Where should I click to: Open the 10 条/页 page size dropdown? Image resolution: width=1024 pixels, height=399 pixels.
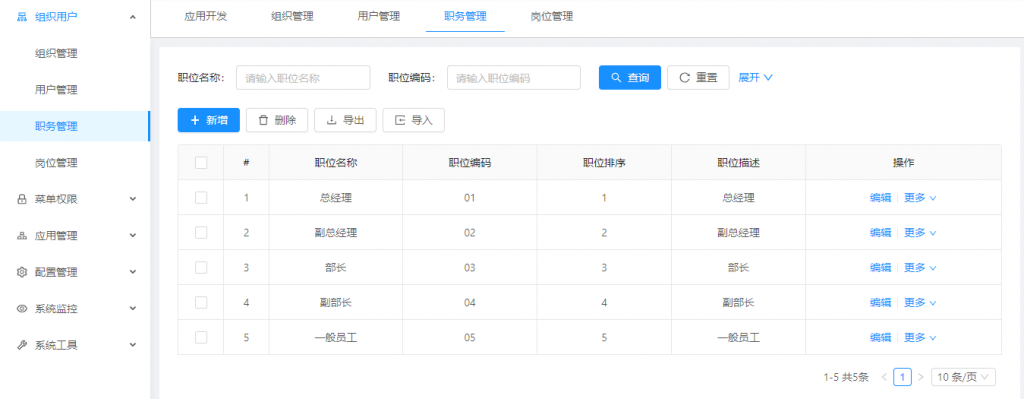coord(964,377)
